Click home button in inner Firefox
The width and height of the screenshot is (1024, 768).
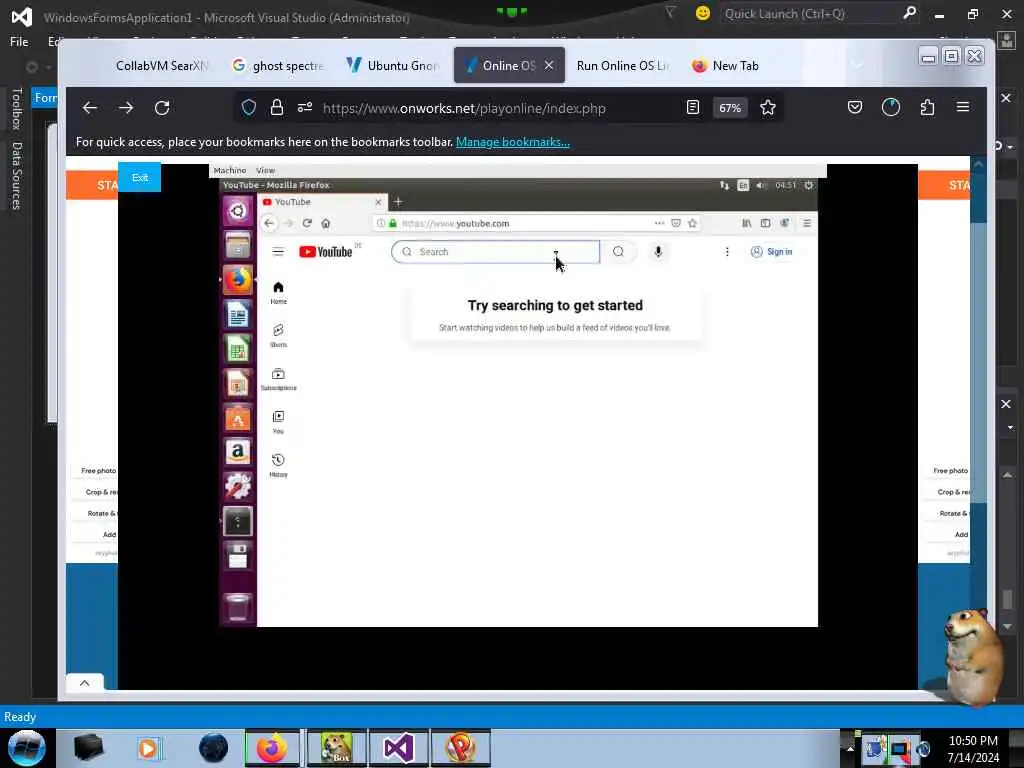click(325, 223)
